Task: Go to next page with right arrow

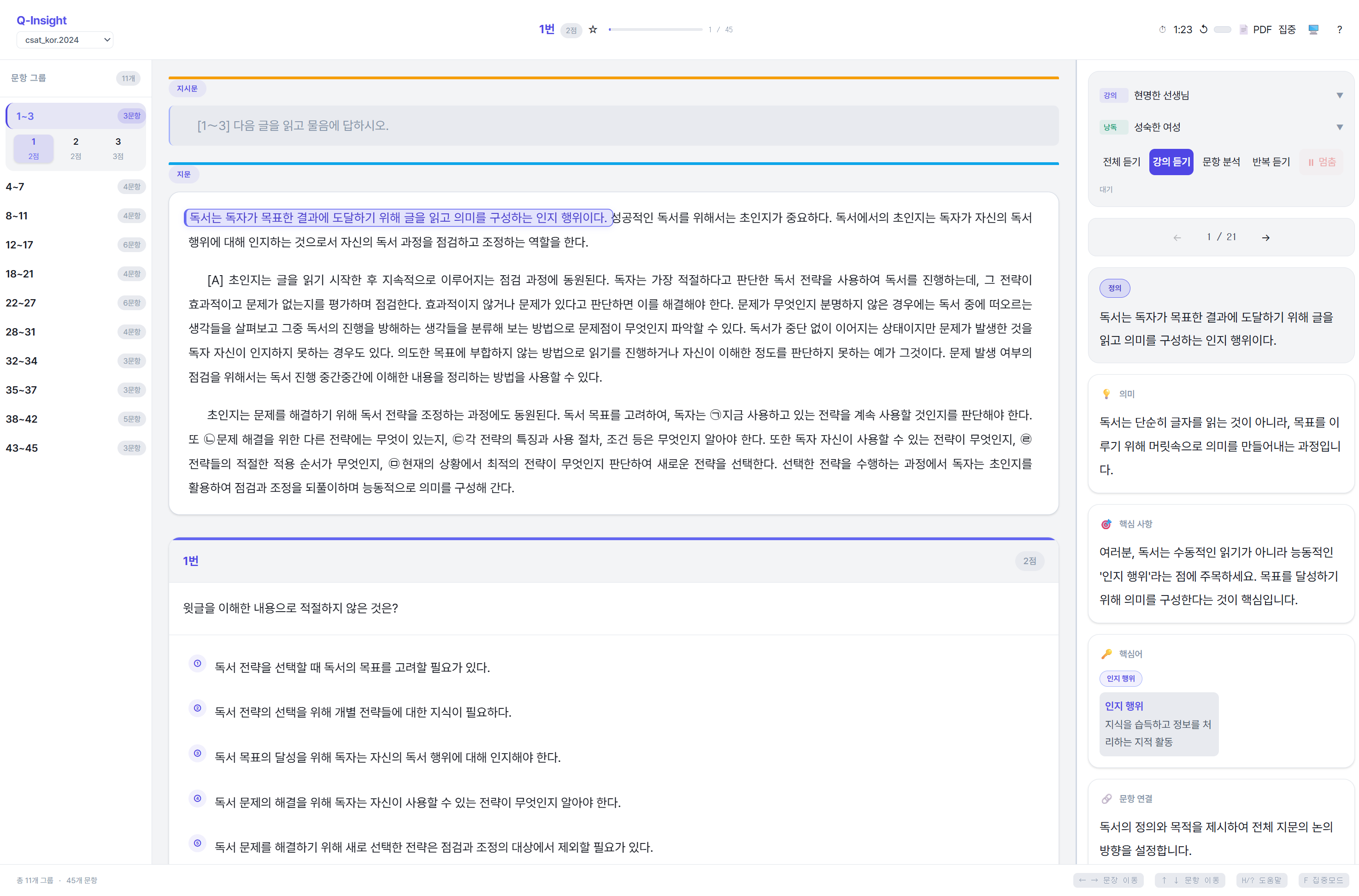Action: tap(1266, 237)
